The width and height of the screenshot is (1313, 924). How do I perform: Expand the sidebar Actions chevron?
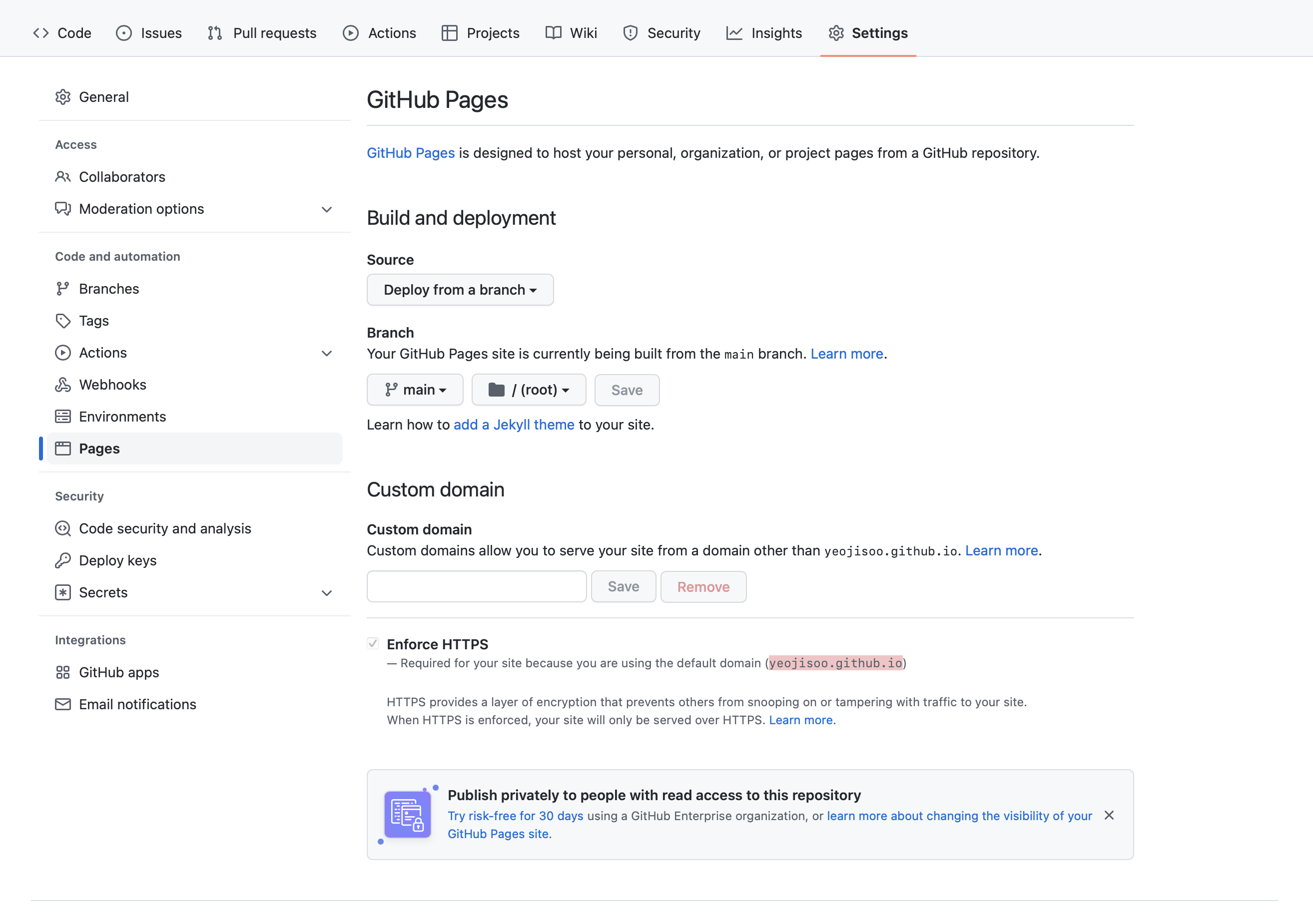click(327, 353)
